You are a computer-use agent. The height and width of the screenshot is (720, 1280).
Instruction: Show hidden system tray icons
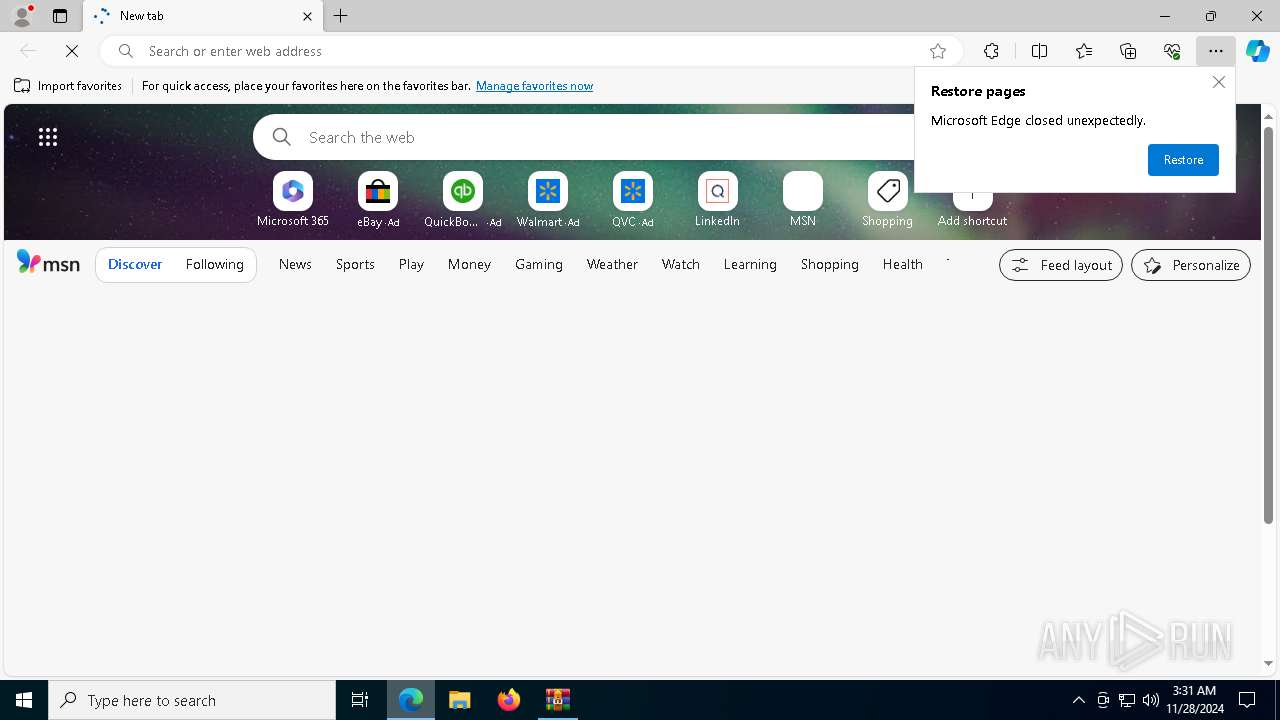(x=1079, y=700)
